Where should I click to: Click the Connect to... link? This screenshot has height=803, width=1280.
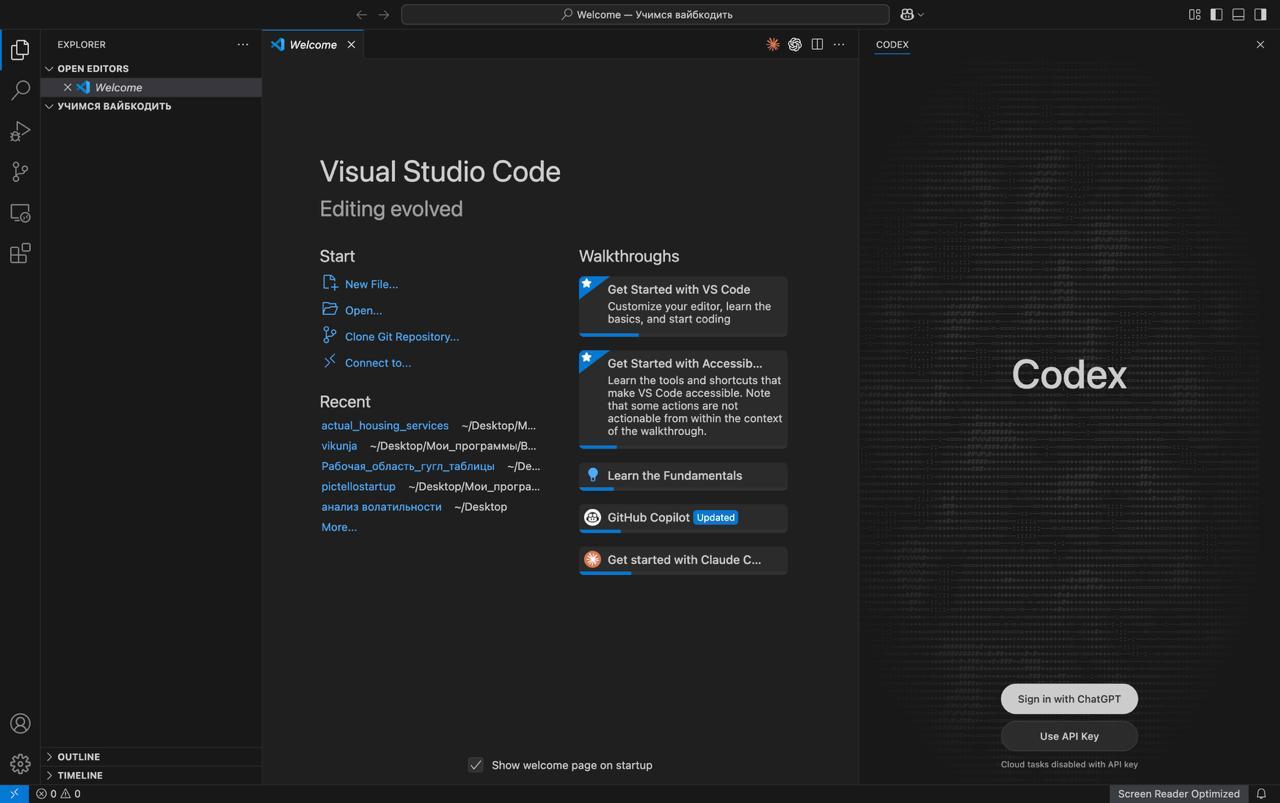pyautogui.click(x=378, y=362)
